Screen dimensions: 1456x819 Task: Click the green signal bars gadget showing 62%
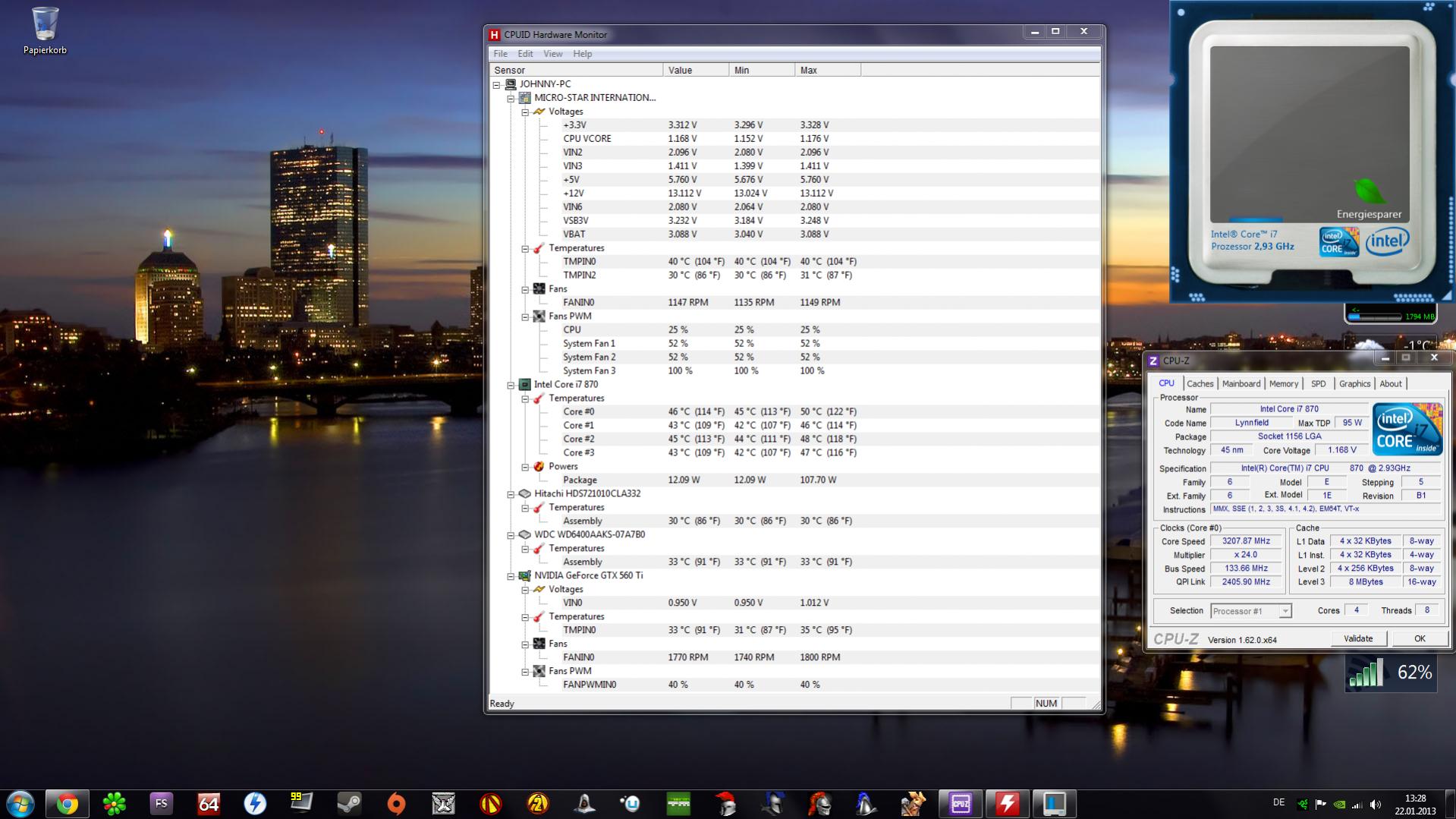(1391, 673)
